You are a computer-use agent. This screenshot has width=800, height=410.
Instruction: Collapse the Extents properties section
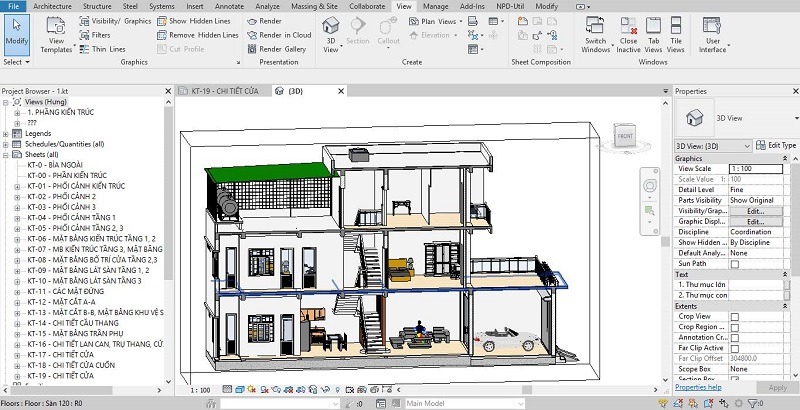[785, 306]
